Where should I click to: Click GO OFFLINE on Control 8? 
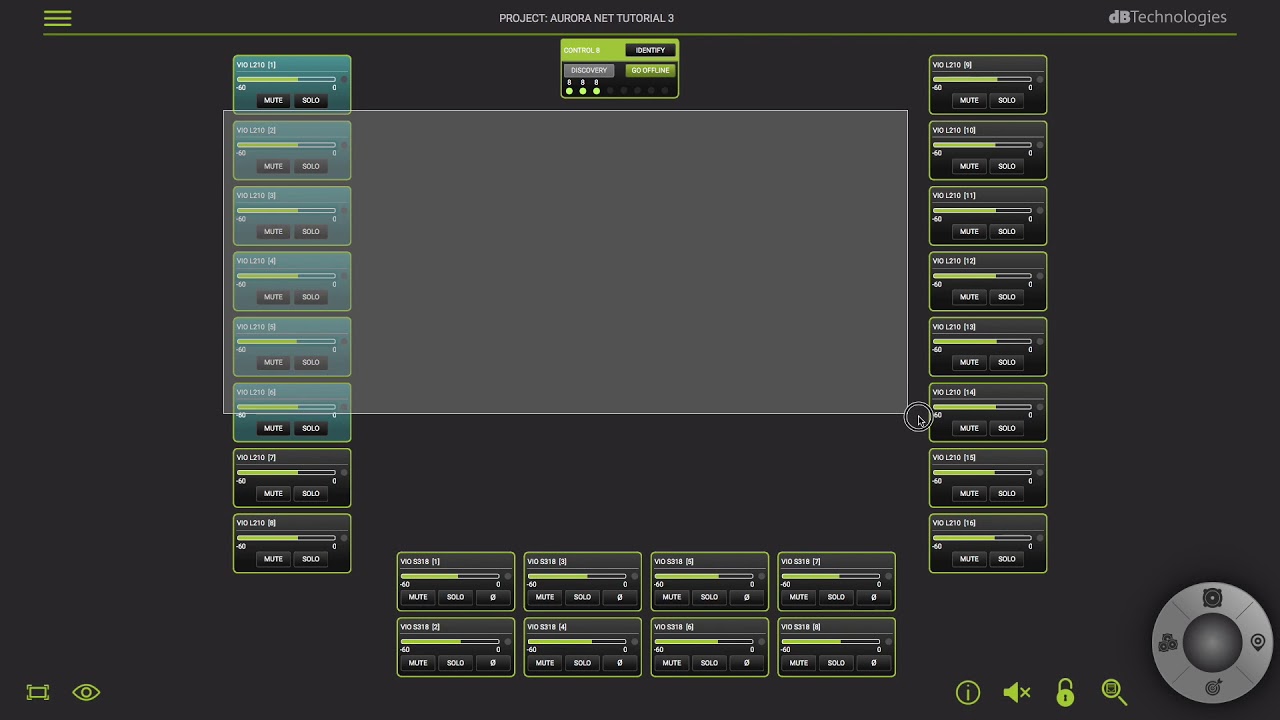click(650, 70)
